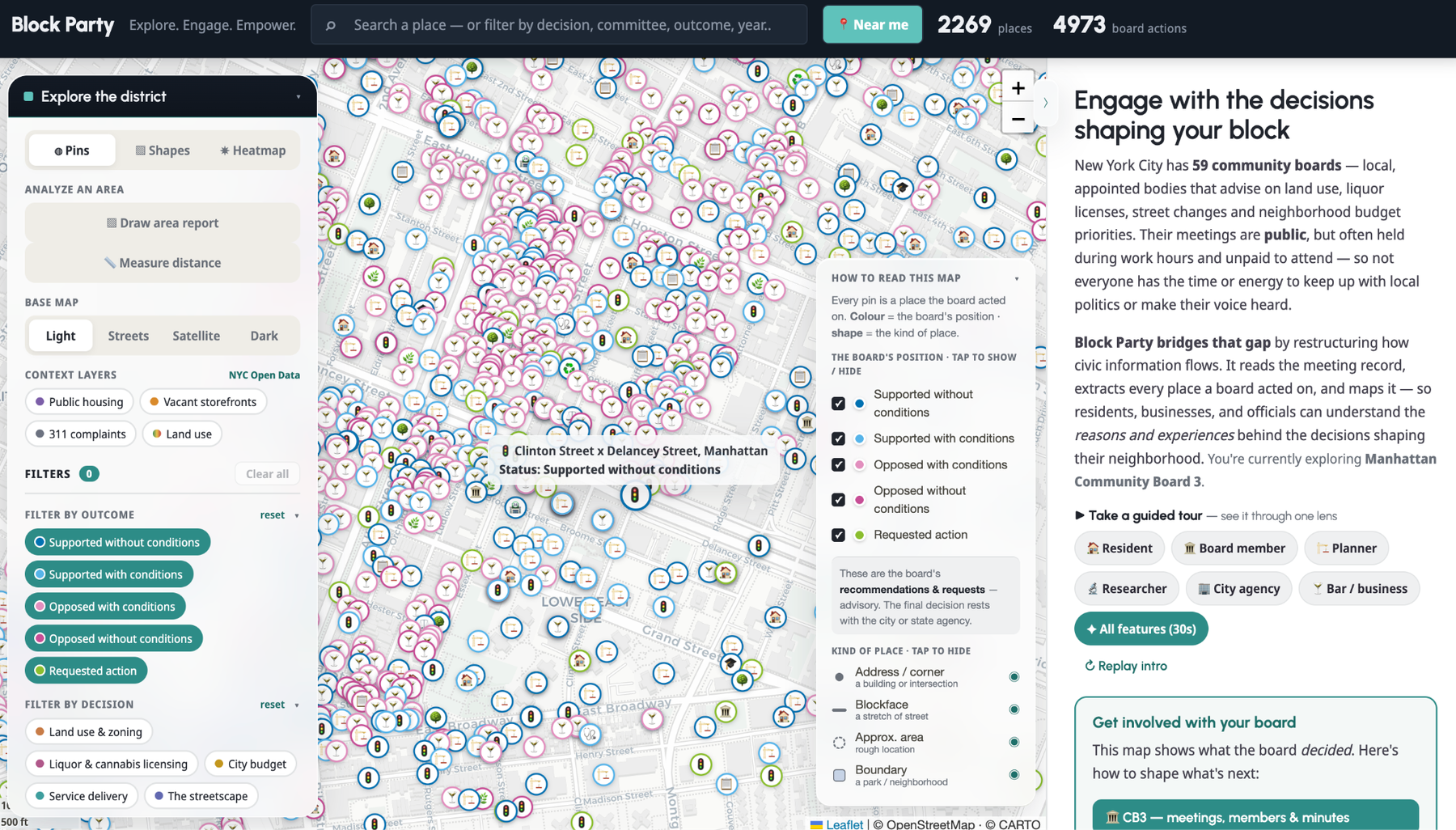Click the play triangle next to guided tour
Image resolution: width=1456 pixels, height=830 pixels.
[1079, 515]
